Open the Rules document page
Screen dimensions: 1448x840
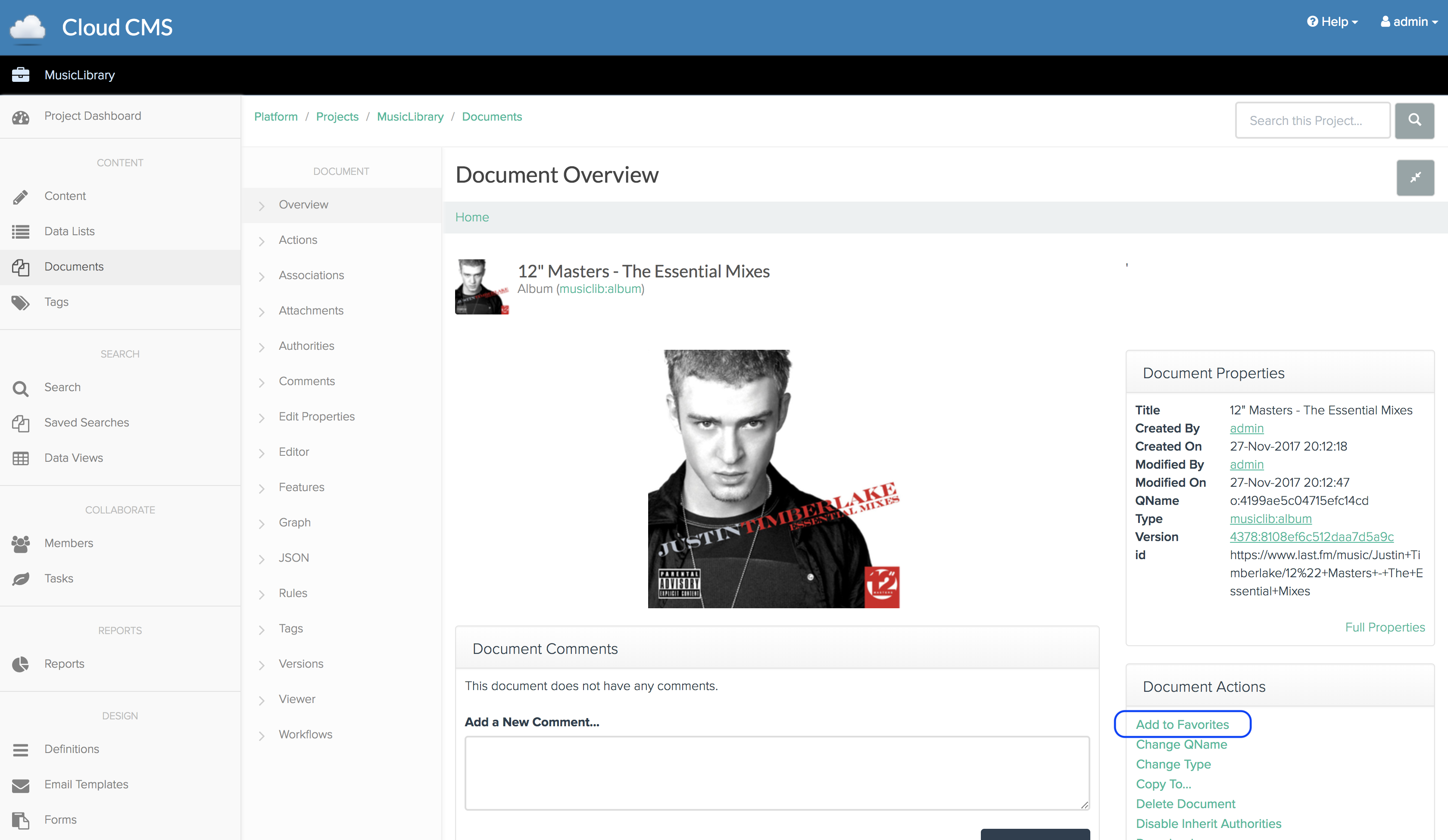click(x=293, y=593)
